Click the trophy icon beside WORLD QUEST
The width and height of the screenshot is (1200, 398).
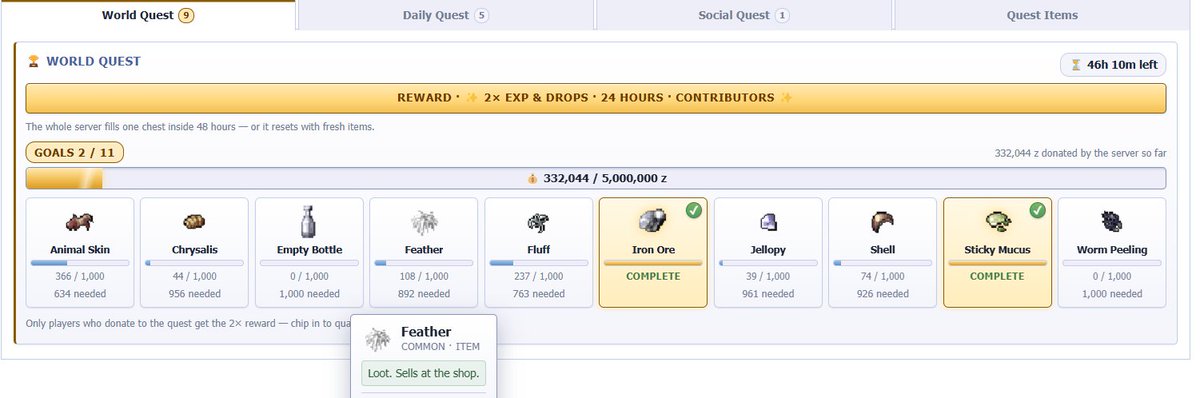[x=34, y=62]
